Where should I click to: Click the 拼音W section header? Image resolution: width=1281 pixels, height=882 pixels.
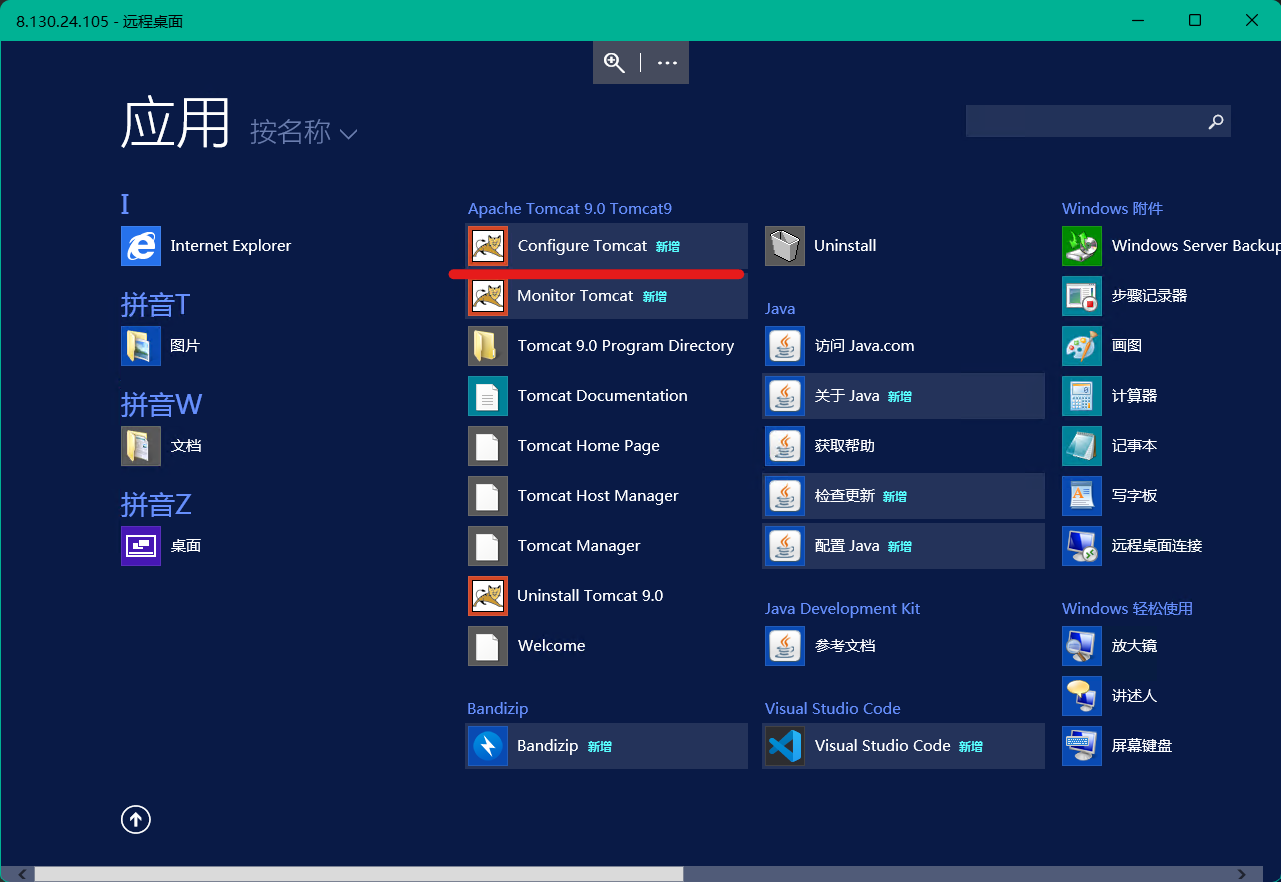point(161,404)
